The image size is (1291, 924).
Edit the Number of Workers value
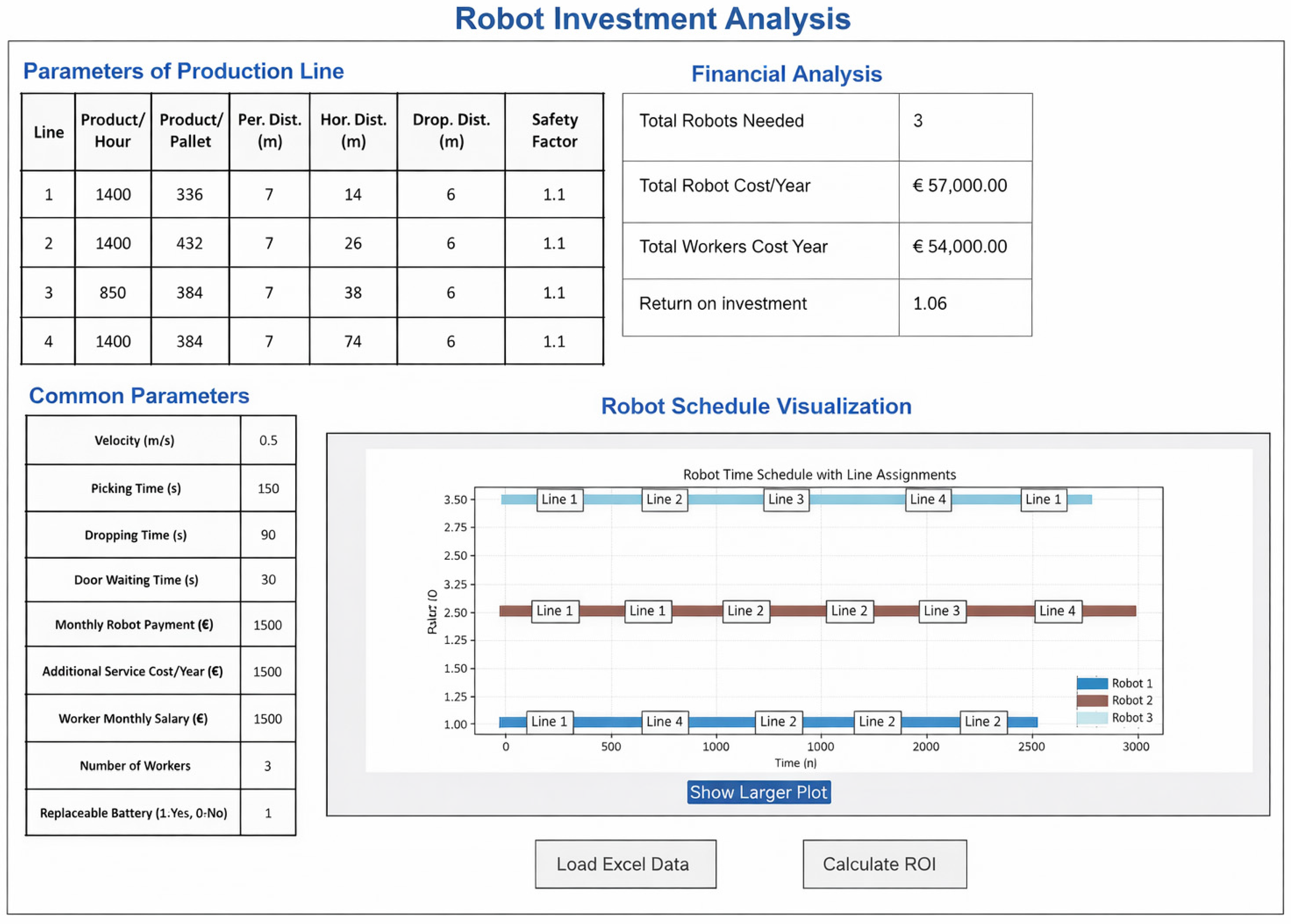pyautogui.click(x=268, y=766)
